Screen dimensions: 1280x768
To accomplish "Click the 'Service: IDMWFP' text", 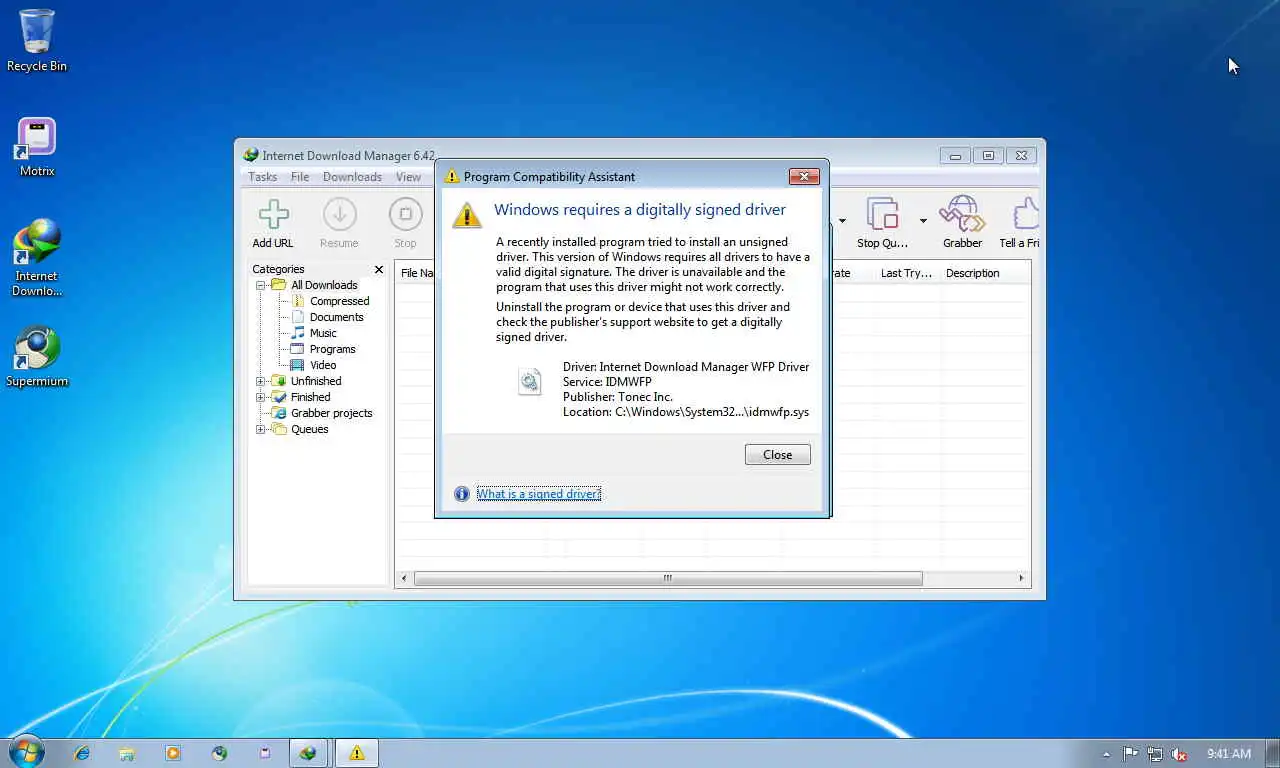I will point(607,382).
